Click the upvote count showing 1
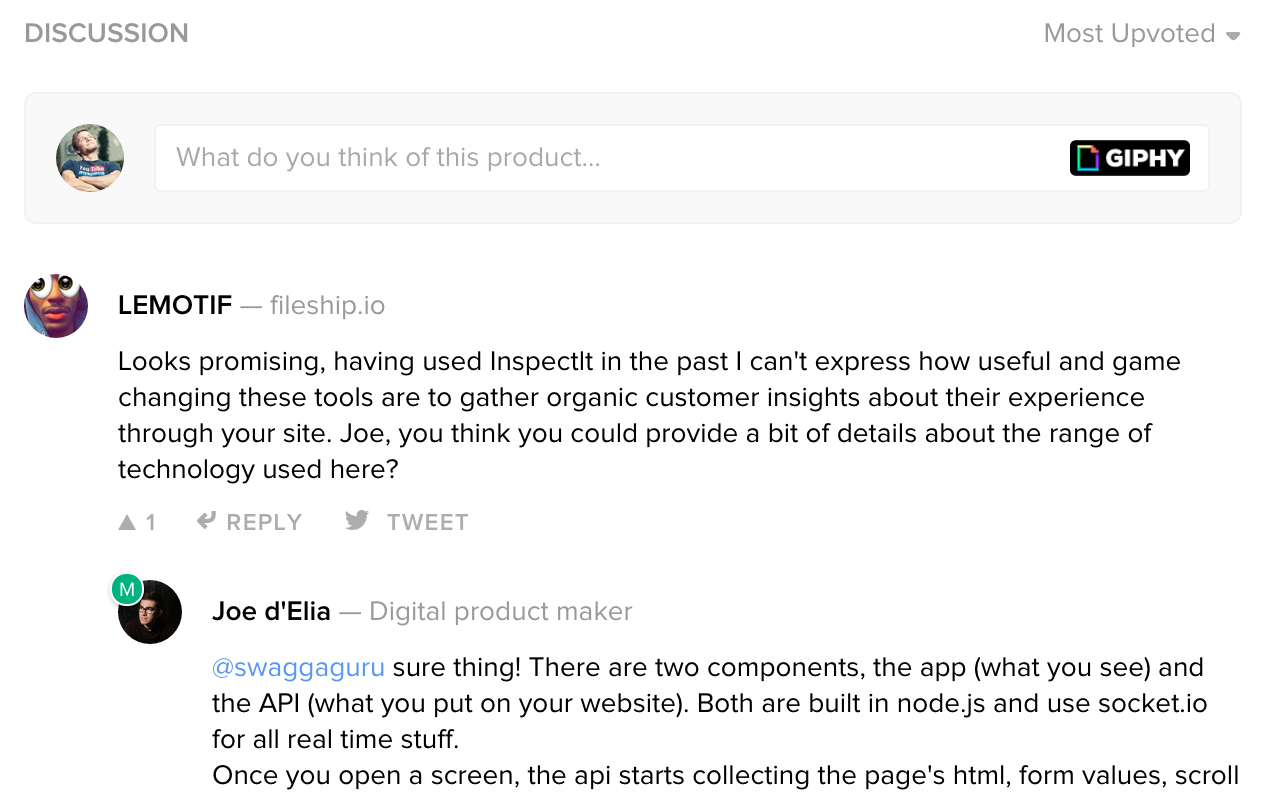Viewport: 1280px width, 800px height. pyautogui.click(x=151, y=521)
